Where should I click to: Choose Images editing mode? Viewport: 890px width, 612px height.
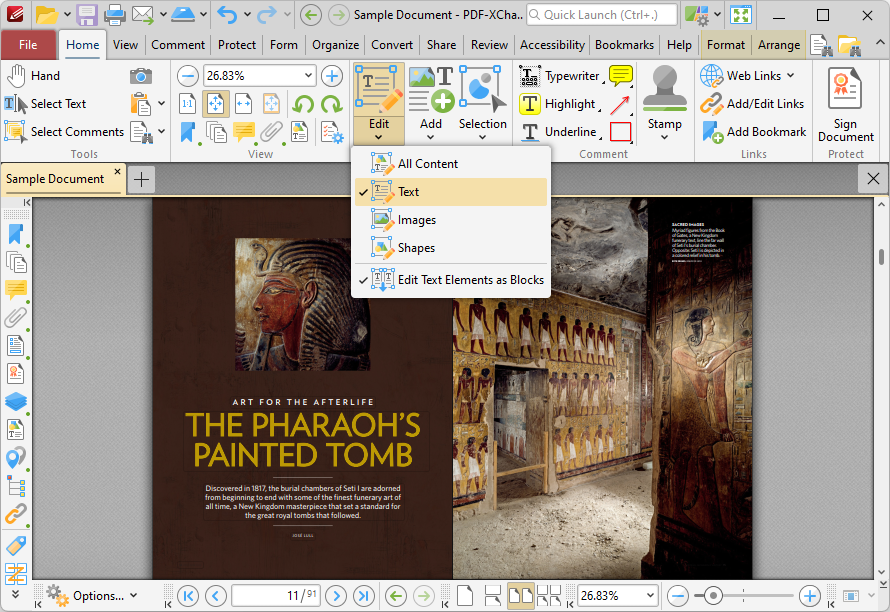[x=451, y=220]
